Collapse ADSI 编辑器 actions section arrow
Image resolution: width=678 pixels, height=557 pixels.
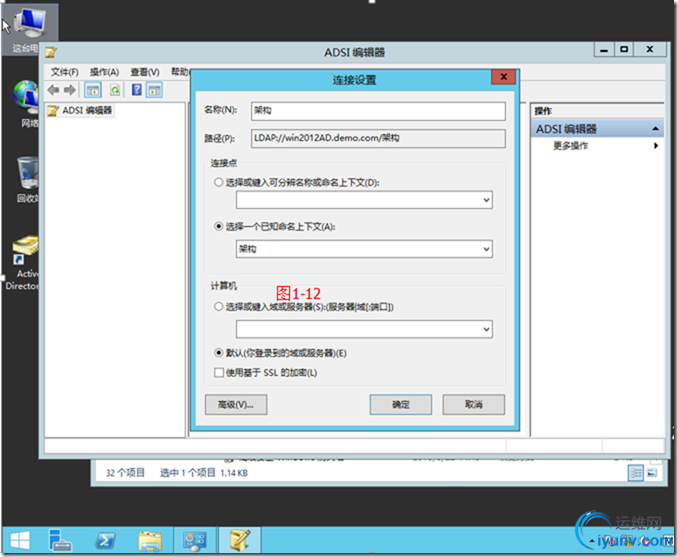click(x=656, y=129)
